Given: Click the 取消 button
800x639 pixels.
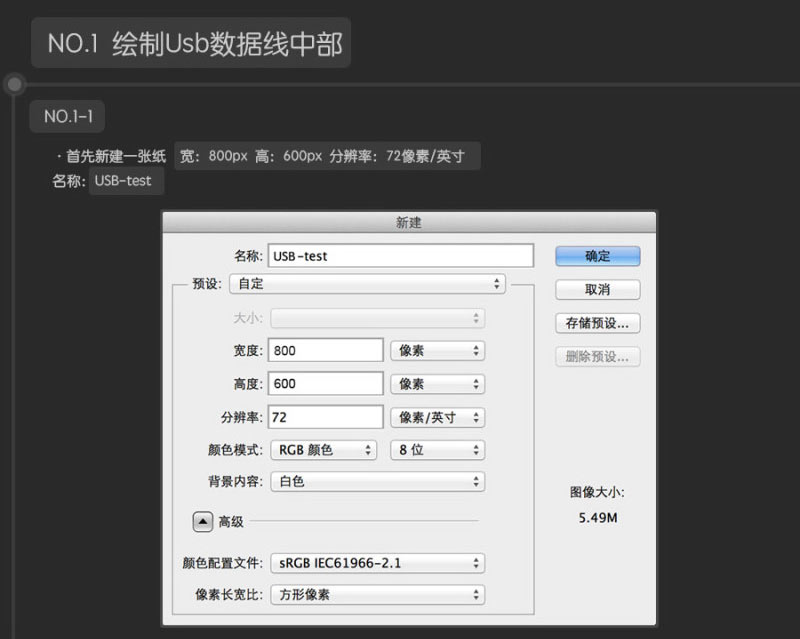Looking at the screenshot, I should (597, 290).
